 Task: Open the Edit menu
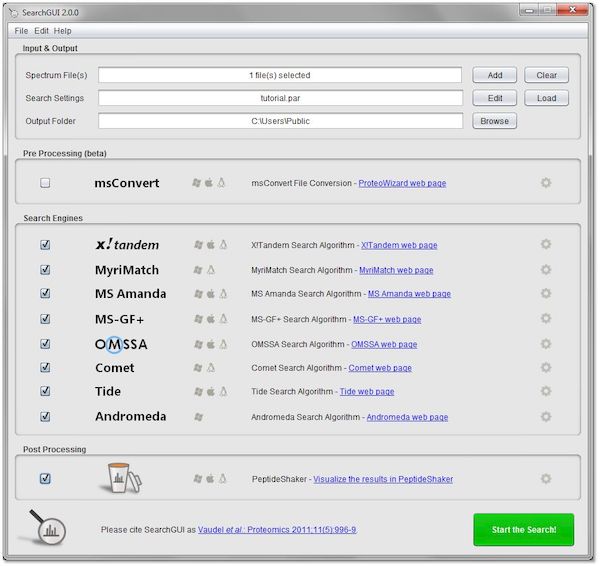tap(41, 31)
